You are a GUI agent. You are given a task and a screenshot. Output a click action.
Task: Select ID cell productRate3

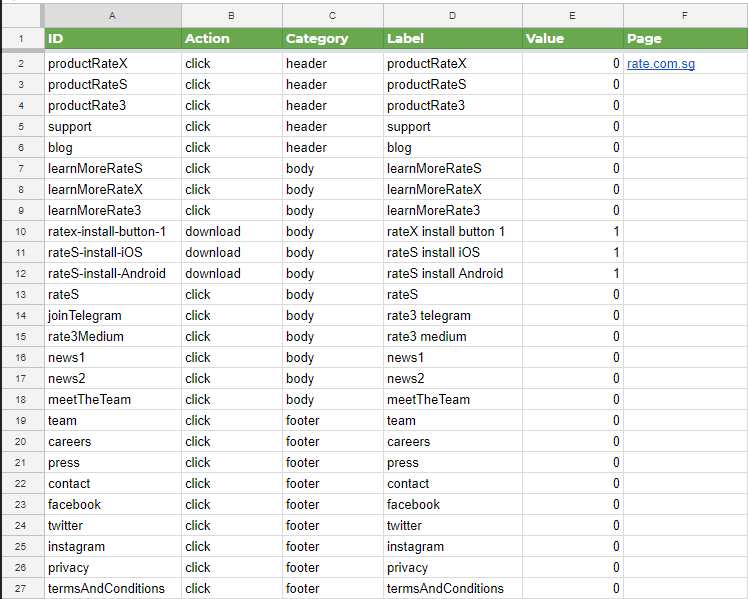[x=113, y=105]
